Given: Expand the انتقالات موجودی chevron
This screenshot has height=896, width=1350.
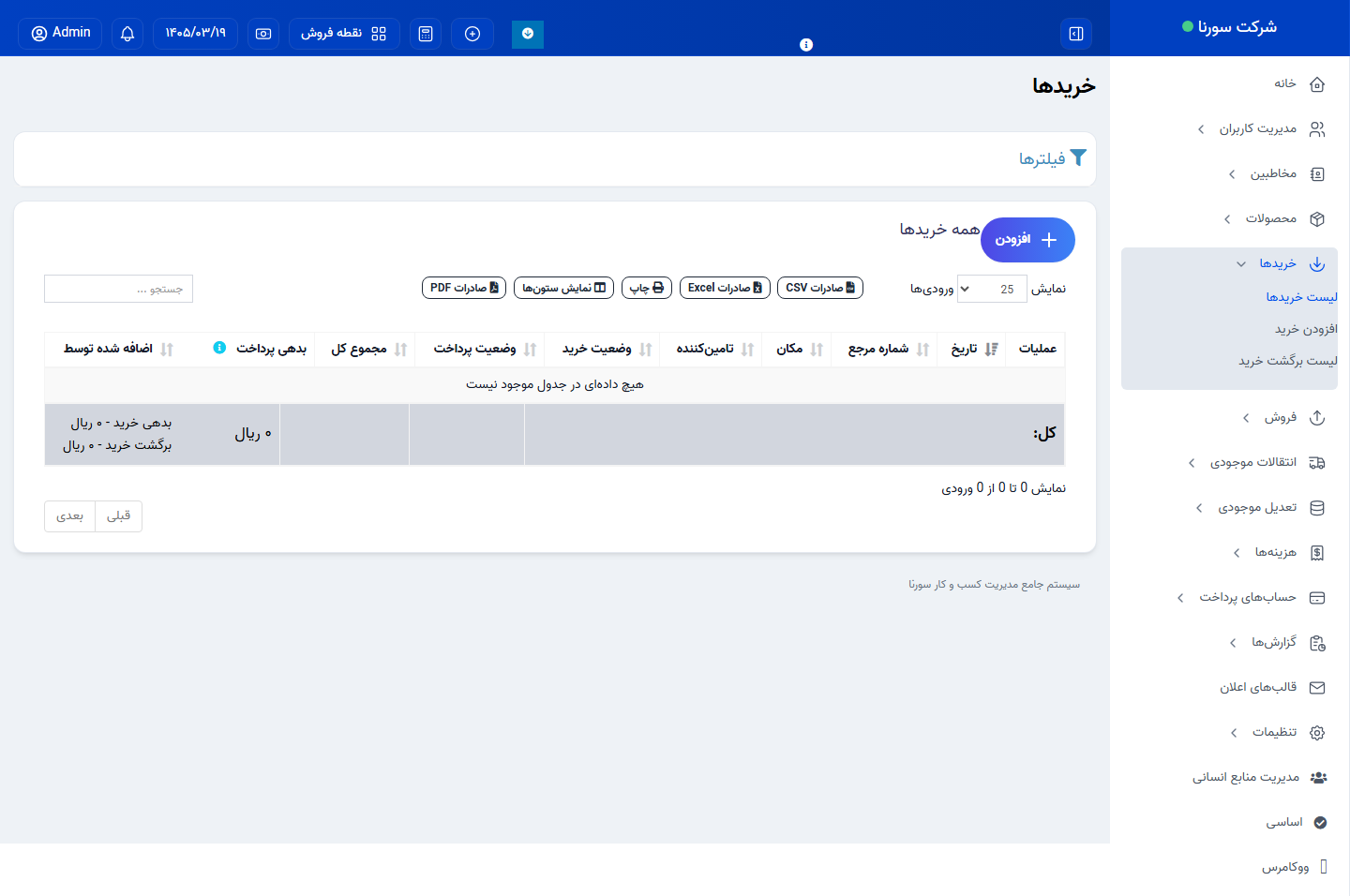Looking at the screenshot, I should (x=1192, y=463).
